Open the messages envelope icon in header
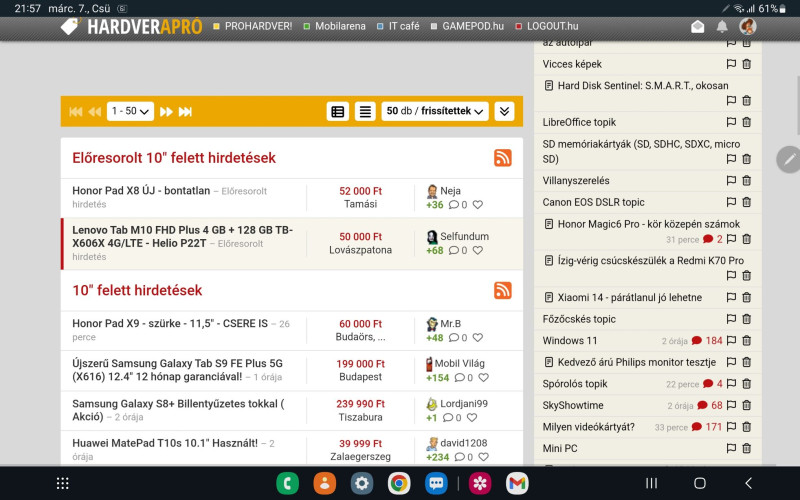 pyautogui.click(x=697, y=27)
